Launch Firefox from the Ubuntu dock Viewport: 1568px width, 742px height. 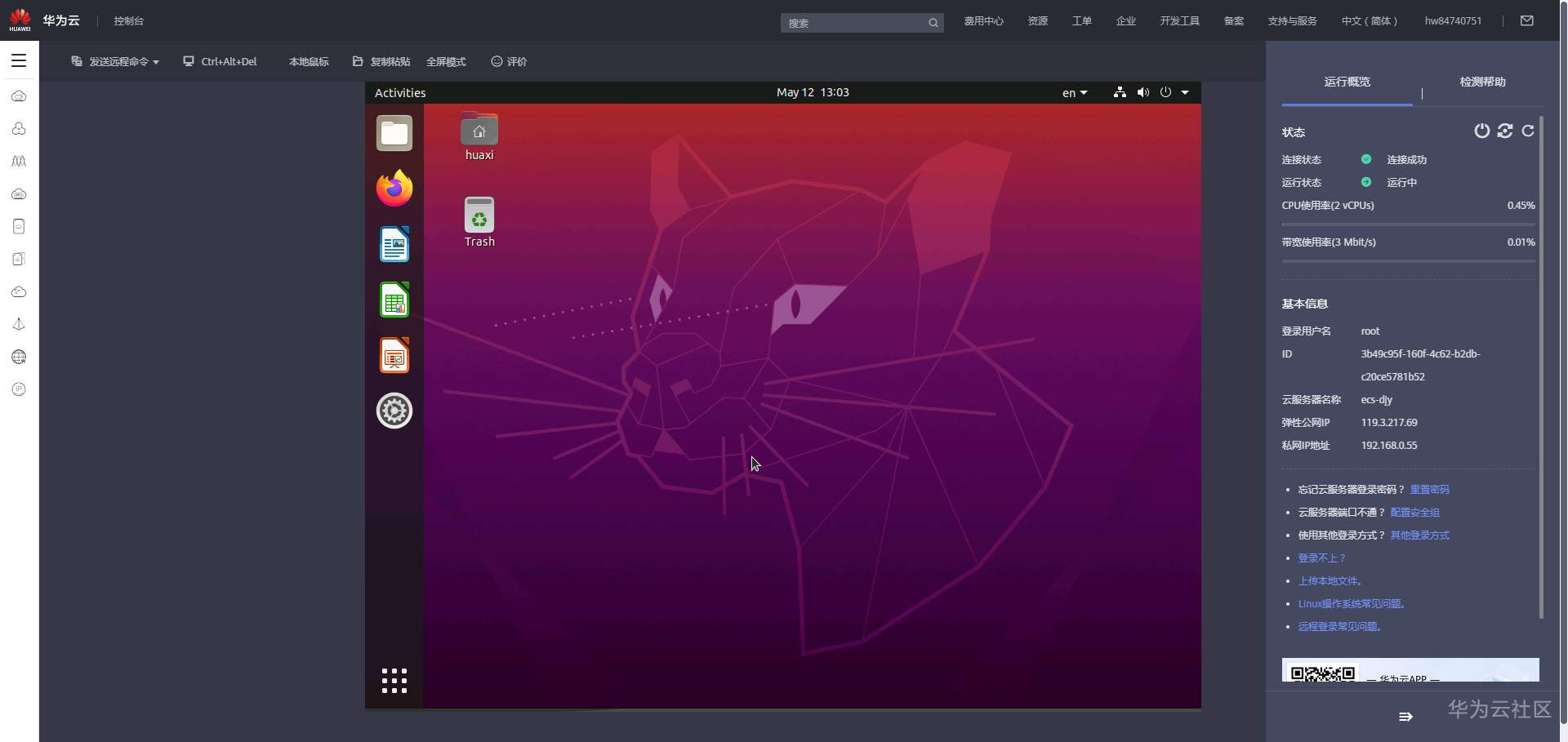394,189
